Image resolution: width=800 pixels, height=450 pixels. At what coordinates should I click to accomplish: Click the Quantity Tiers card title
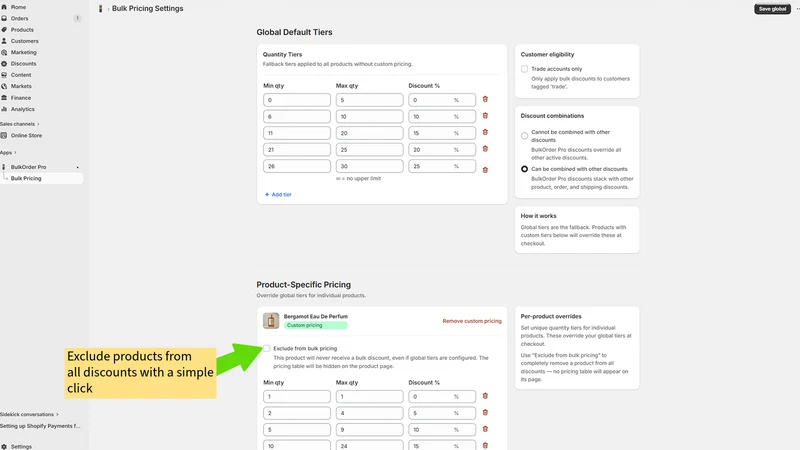[282, 54]
